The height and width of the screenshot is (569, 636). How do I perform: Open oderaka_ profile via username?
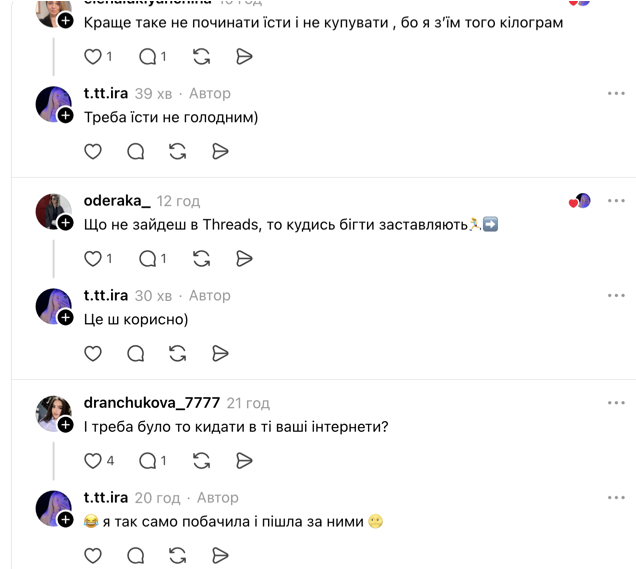[117, 201]
